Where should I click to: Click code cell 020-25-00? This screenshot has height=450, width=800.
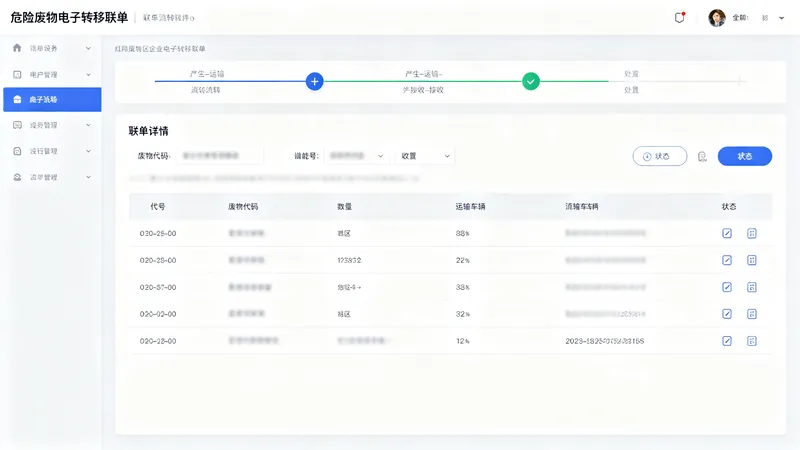(158, 234)
